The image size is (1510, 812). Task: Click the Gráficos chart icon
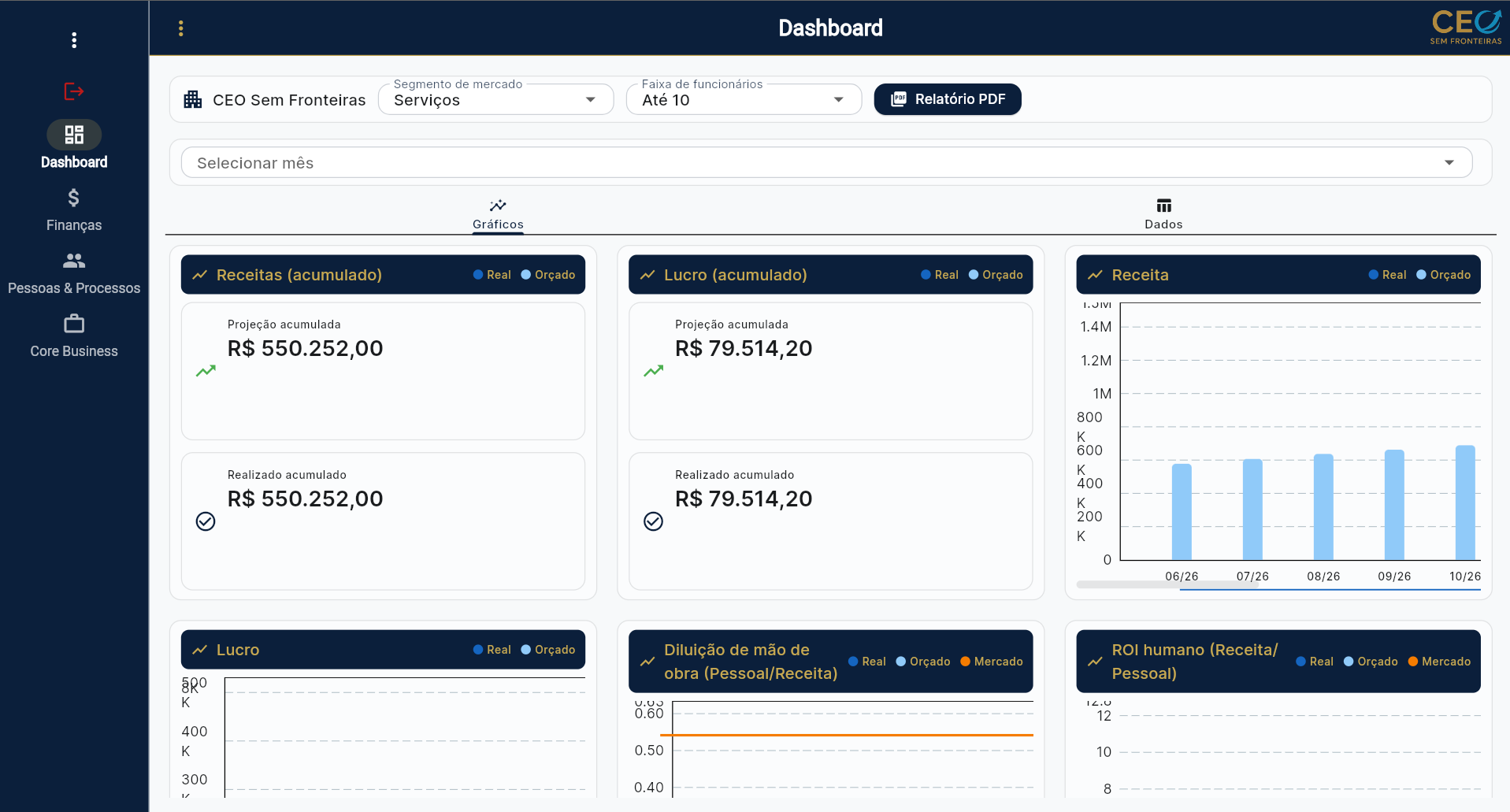tap(498, 206)
